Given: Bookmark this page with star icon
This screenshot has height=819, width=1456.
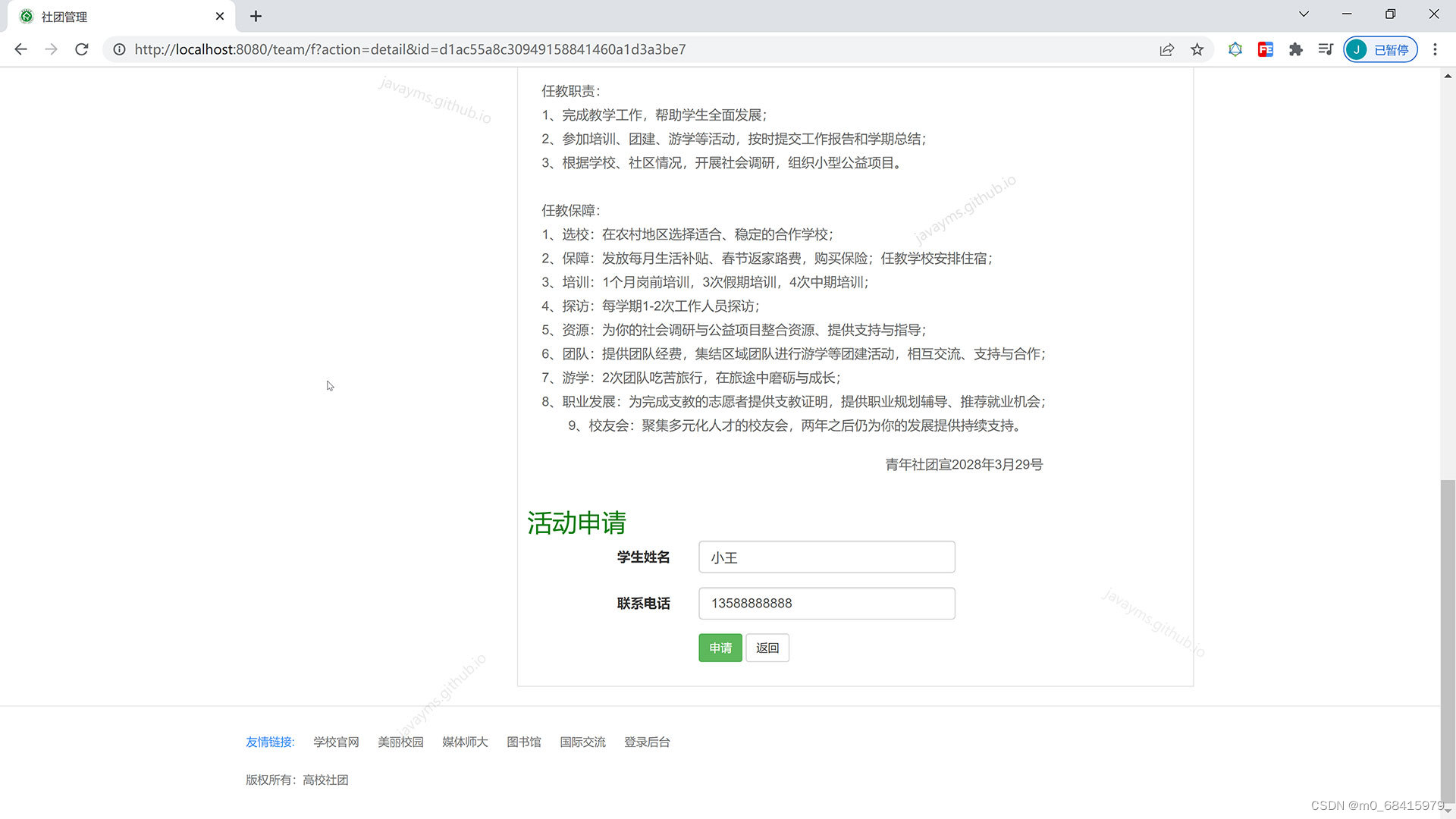Looking at the screenshot, I should (1197, 49).
